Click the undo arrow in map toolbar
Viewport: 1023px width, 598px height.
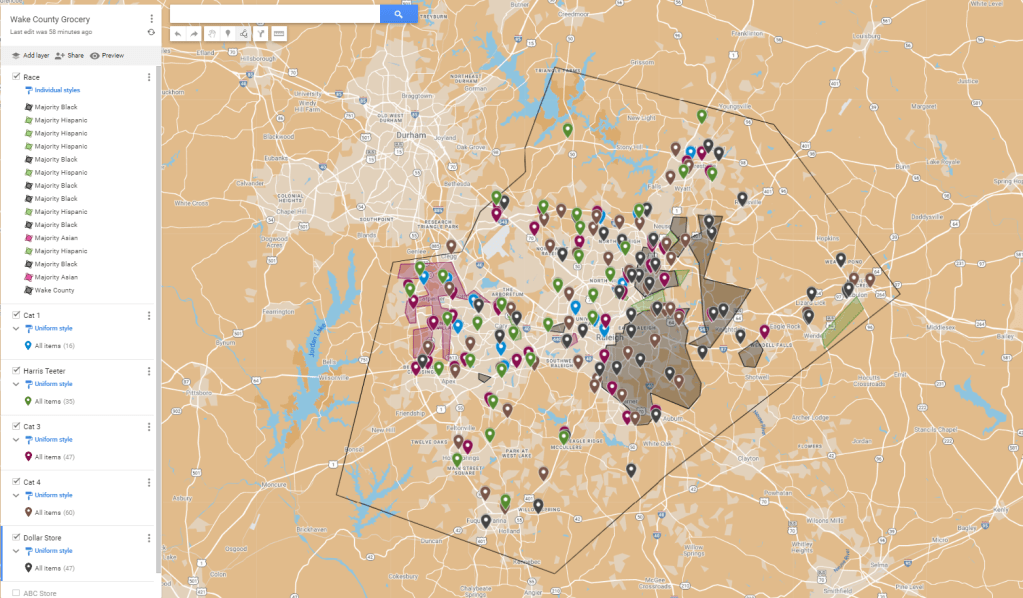[178, 33]
